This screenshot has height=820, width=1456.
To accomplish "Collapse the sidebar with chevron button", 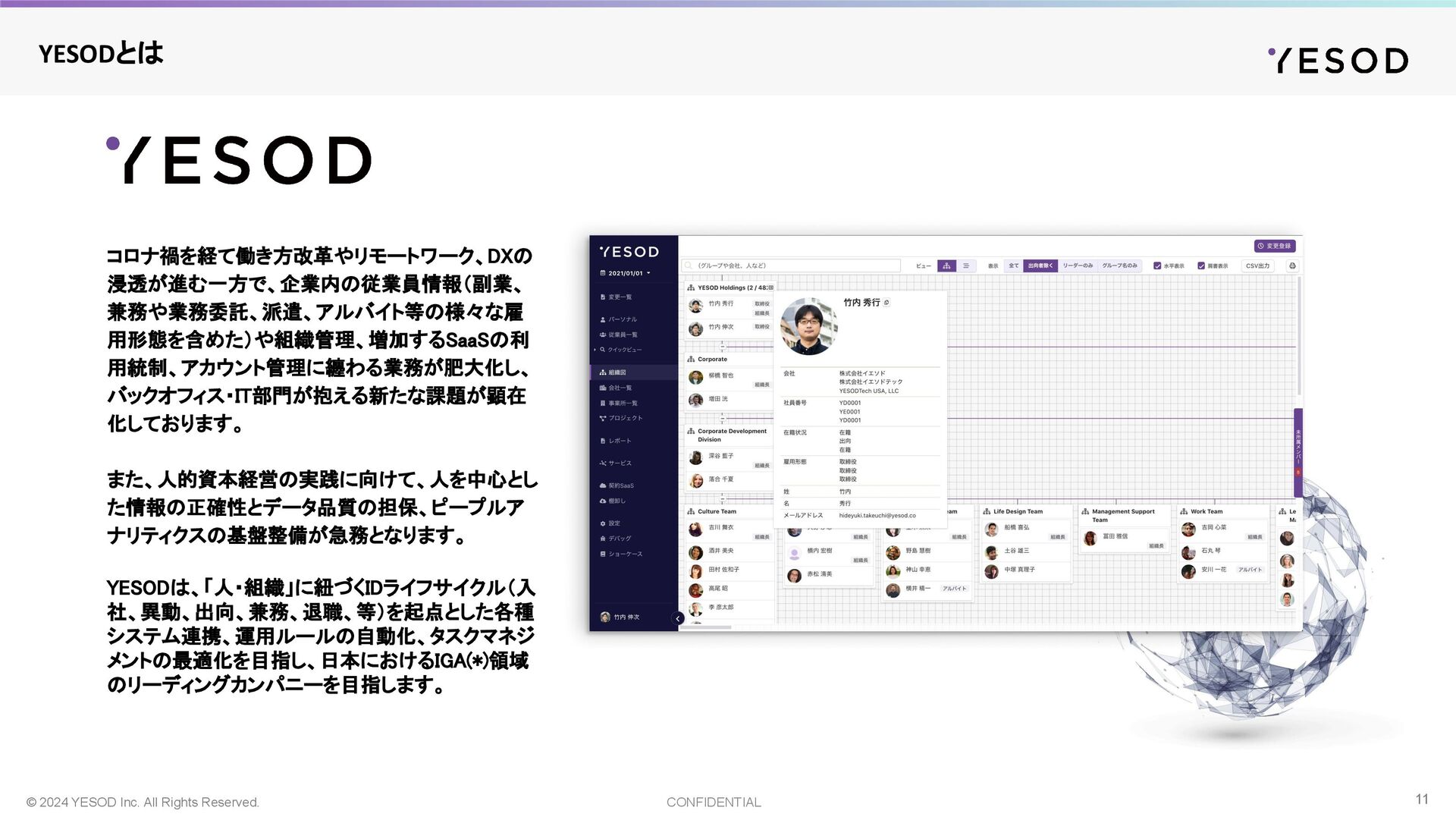I will (678, 619).
